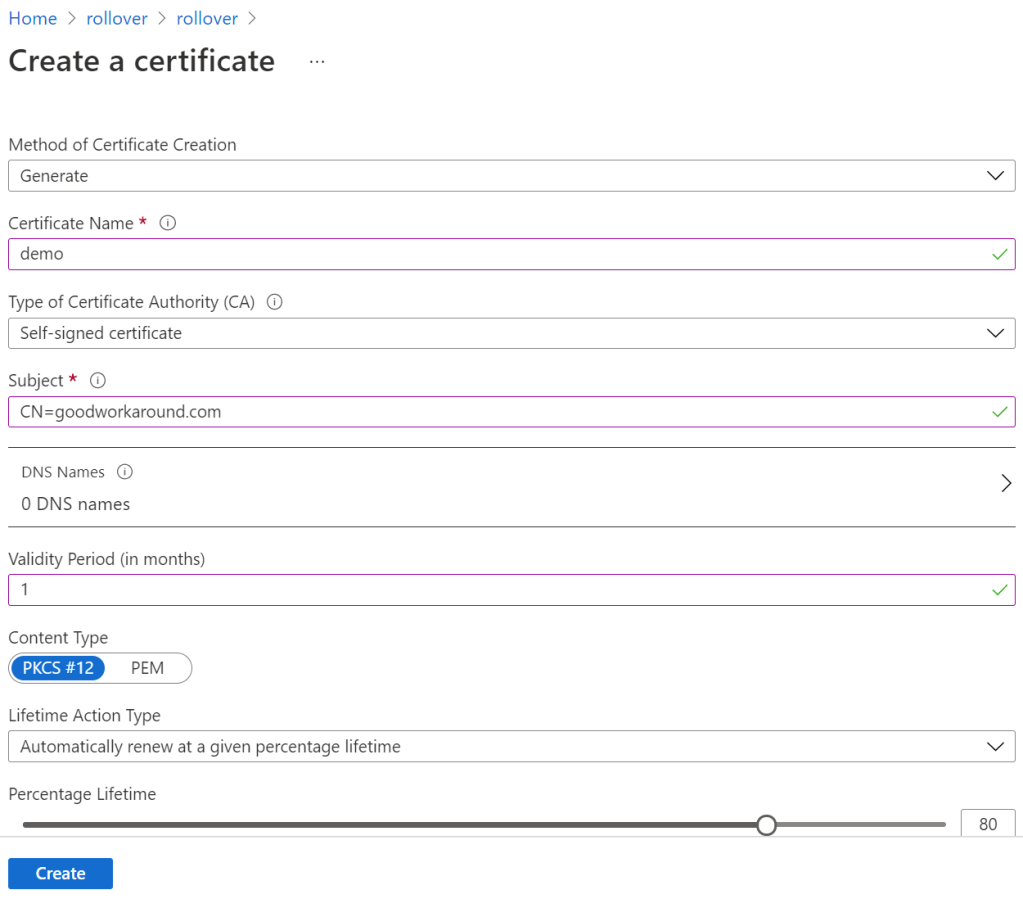Click the percentage value box showing 80
Screen dimensions: 1023x899
[x=988, y=825]
